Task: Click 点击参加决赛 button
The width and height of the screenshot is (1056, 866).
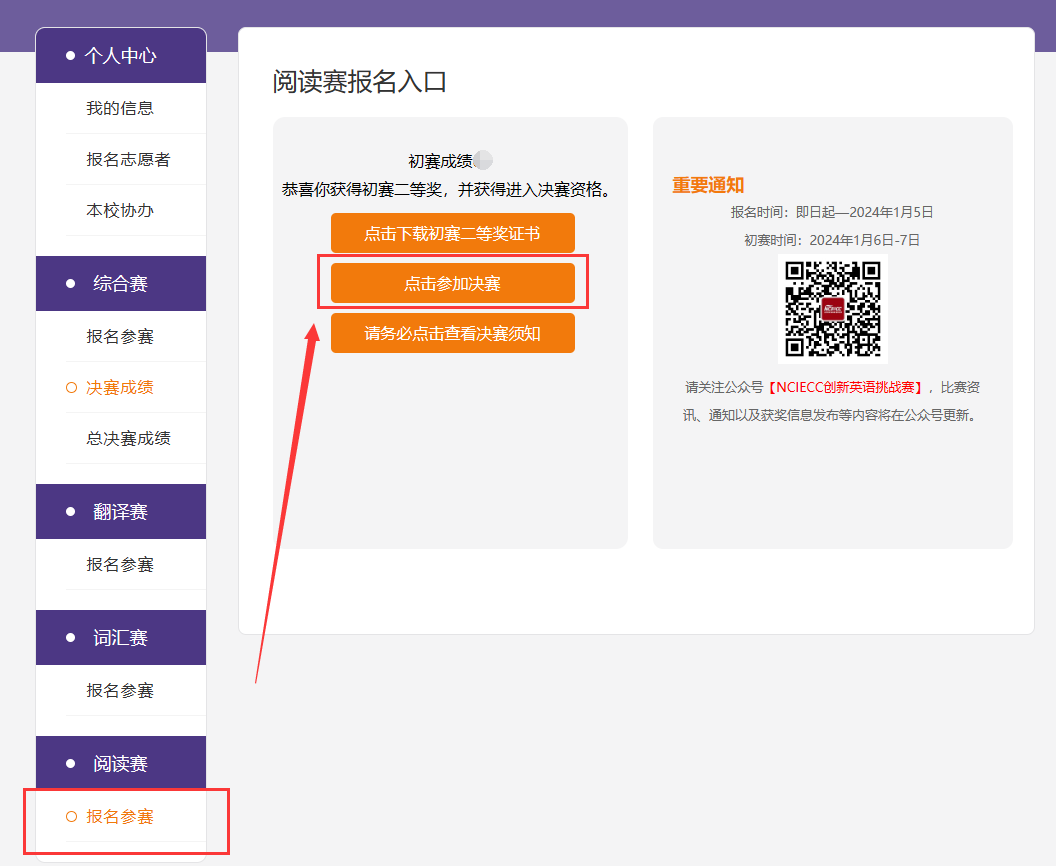Action: coord(453,283)
